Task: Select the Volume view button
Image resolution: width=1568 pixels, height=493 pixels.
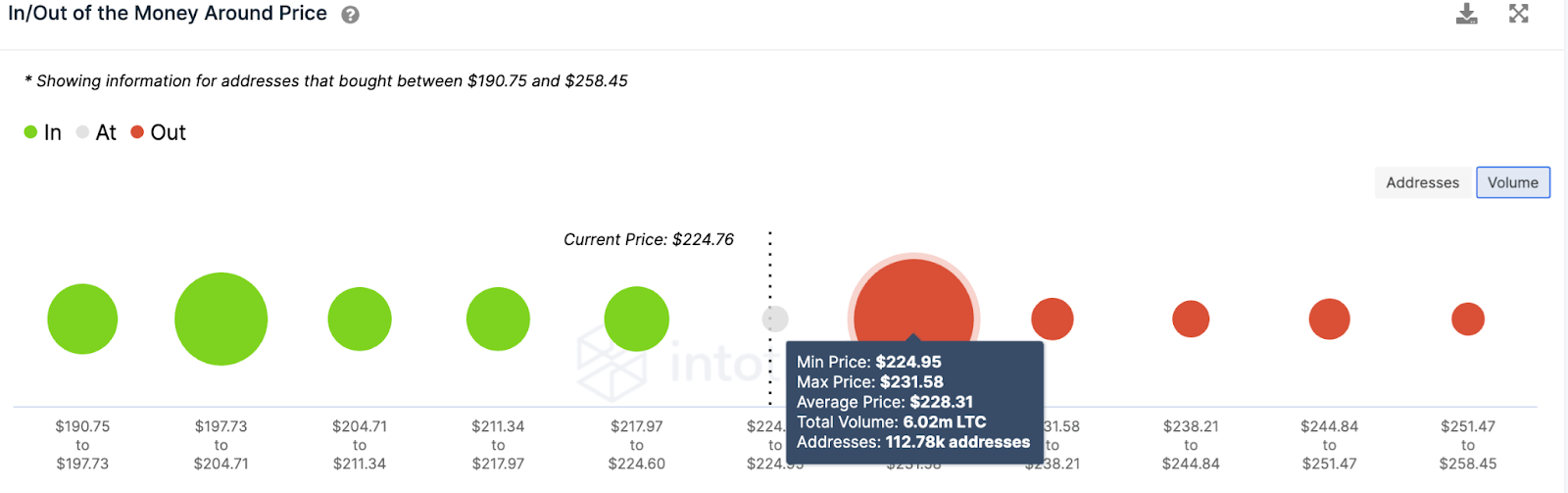Action: [1512, 182]
